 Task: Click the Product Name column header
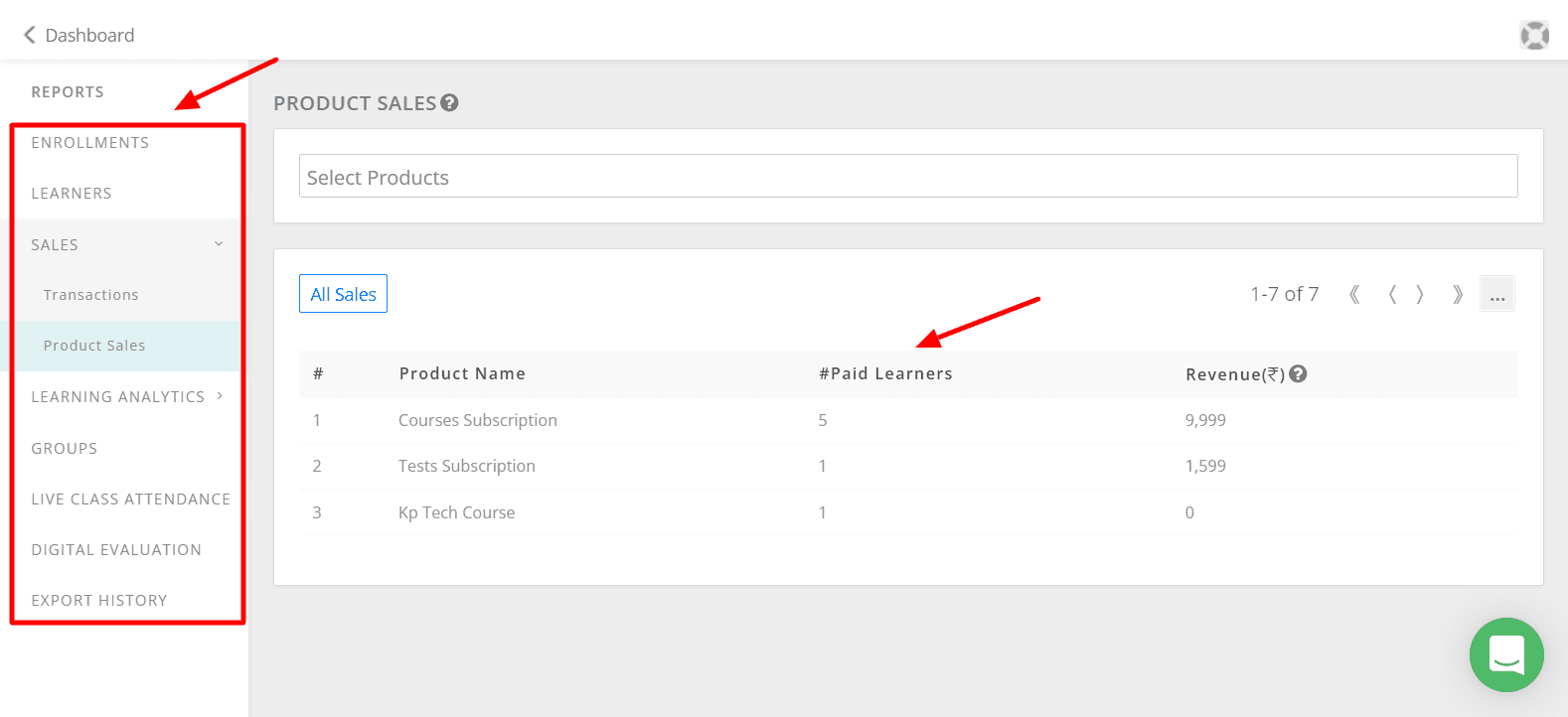[462, 373]
